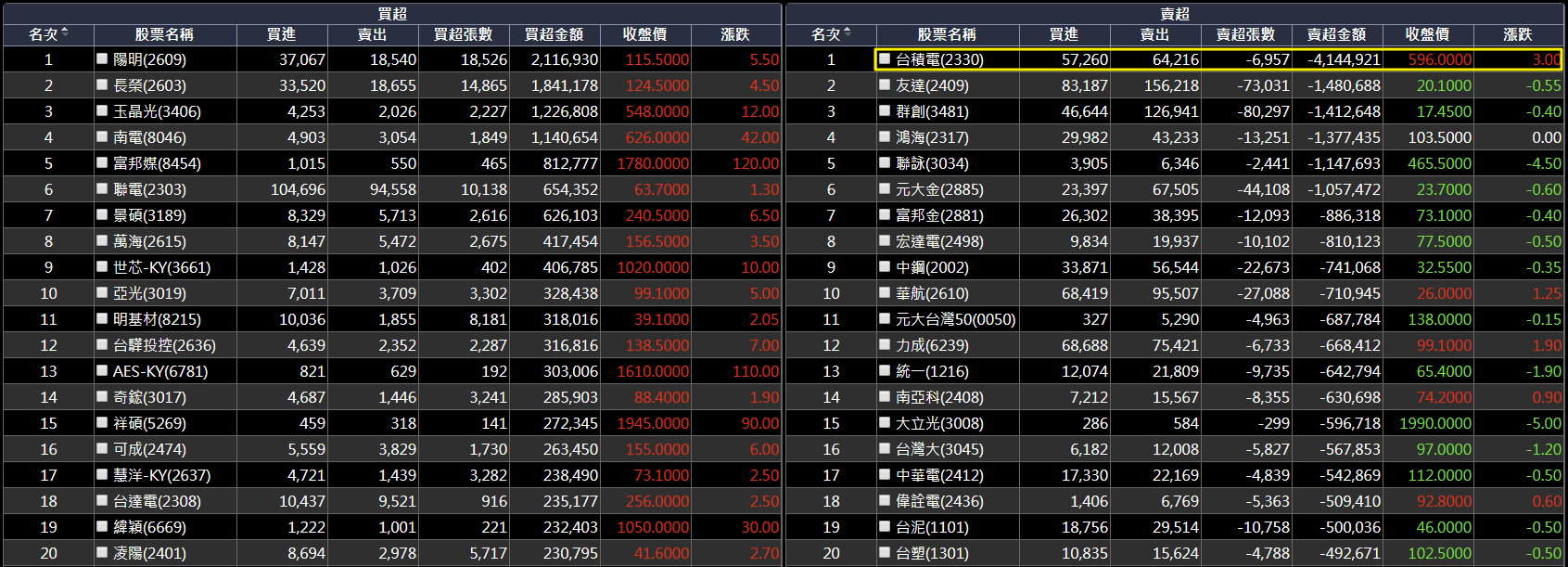Viewport: 1568px width, 567px height.
Task: Click 買進 header in 賣超 table
Action: pyautogui.click(x=1064, y=34)
